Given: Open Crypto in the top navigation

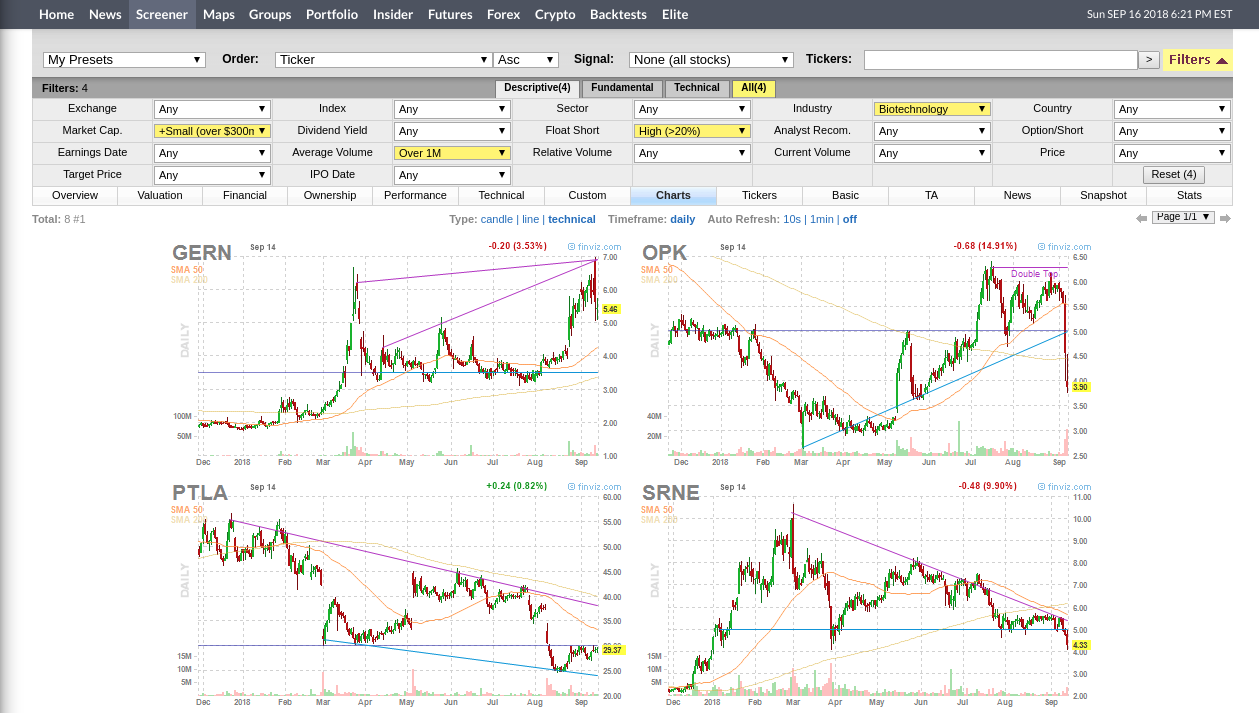Looking at the screenshot, I should (x=555, y=14).
